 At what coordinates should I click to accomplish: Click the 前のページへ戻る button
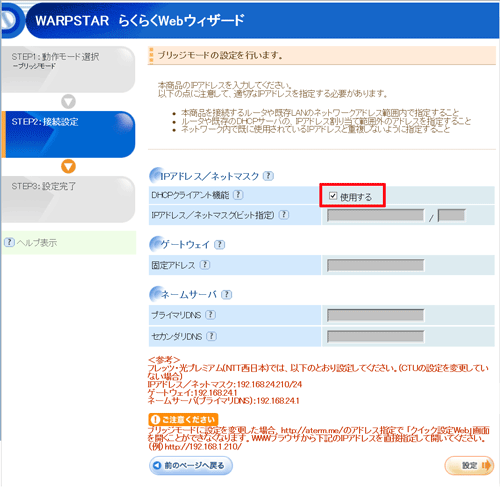[x=191, y=465]
